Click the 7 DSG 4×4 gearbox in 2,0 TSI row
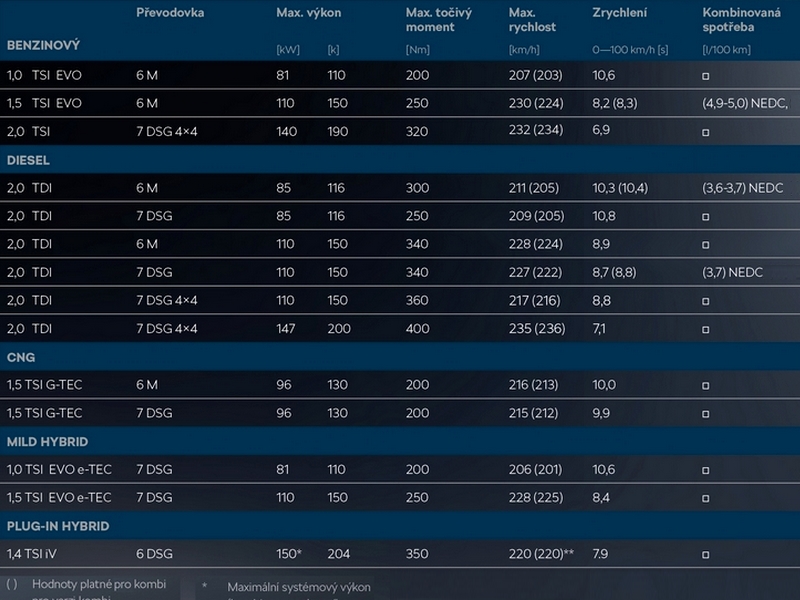800x600 pixels. tap(166, 132)
